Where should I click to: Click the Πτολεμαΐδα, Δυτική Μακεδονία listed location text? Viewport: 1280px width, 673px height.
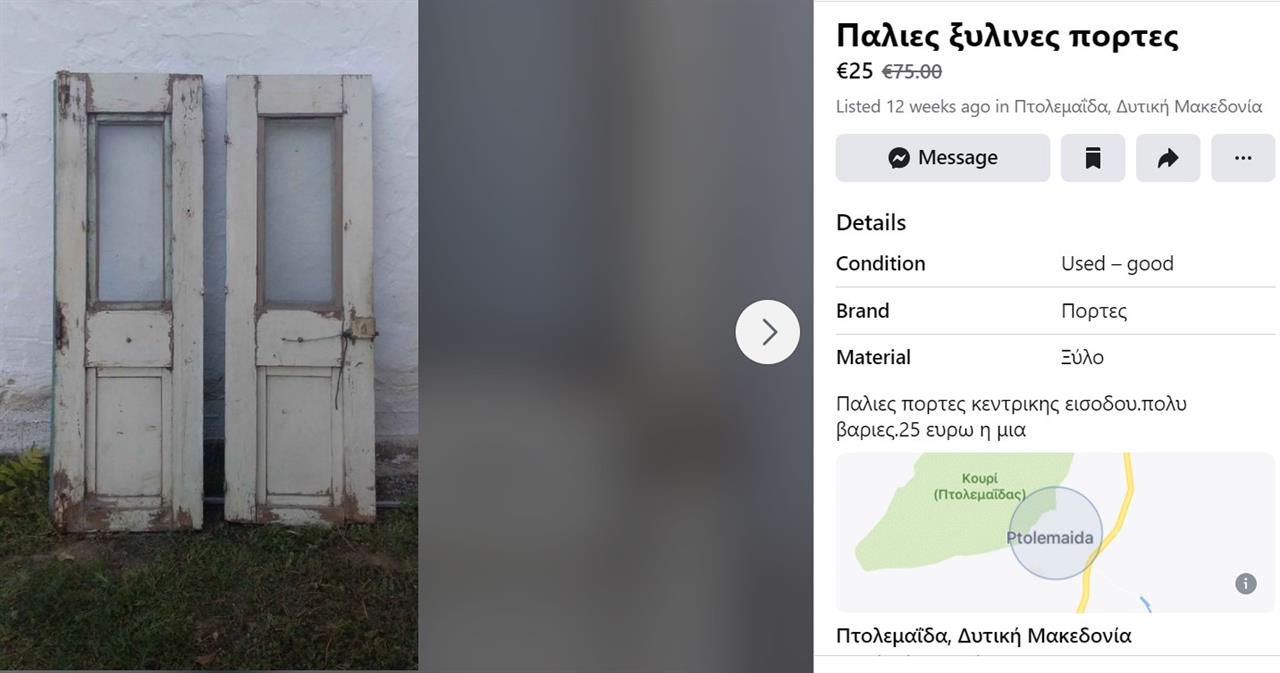(1138, 107)
